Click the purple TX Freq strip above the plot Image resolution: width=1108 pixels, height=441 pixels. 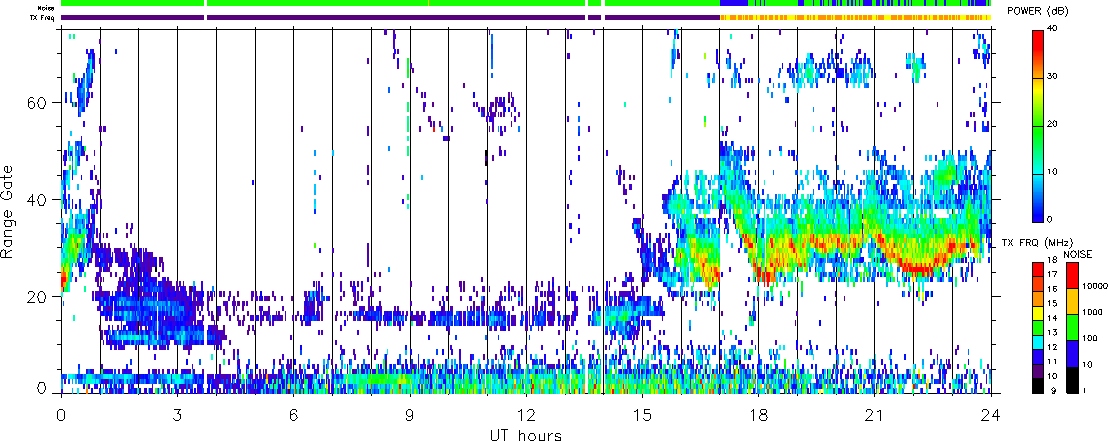pyautogui.click(x=390, y=17)
